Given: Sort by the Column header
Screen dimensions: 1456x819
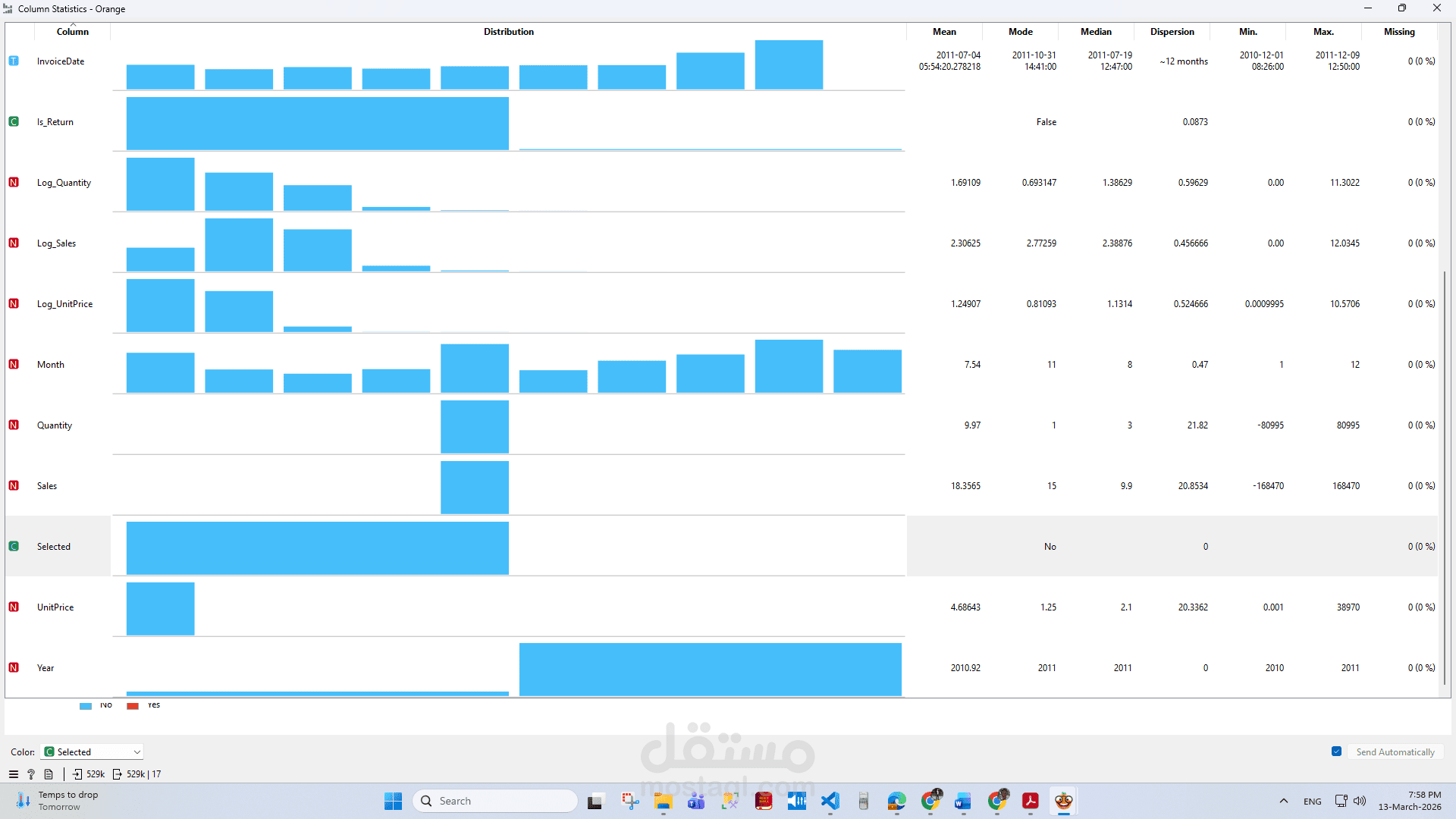Looking at the screenshot, I should (73, 32).
